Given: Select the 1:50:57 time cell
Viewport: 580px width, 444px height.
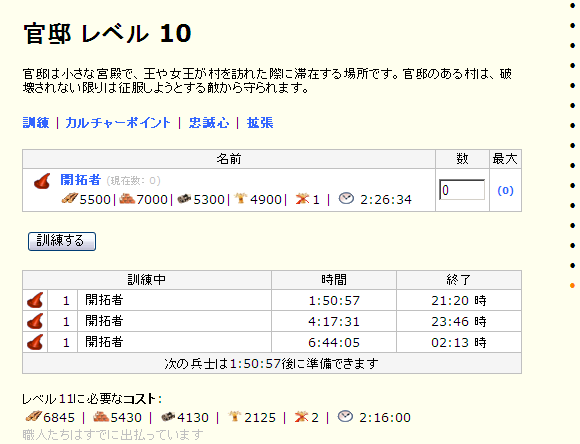Looking at the screenshot, I should [x=334, y=300].
